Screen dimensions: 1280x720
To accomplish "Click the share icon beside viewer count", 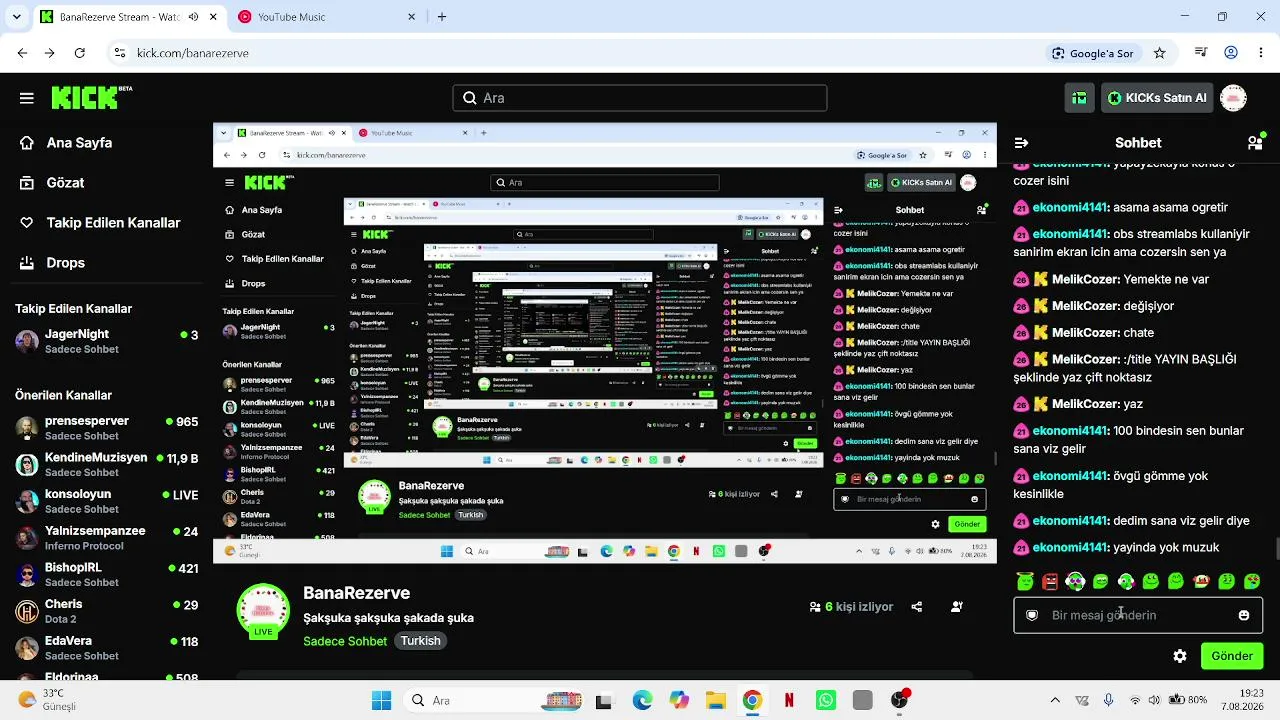I will click(x=916, y=606).
